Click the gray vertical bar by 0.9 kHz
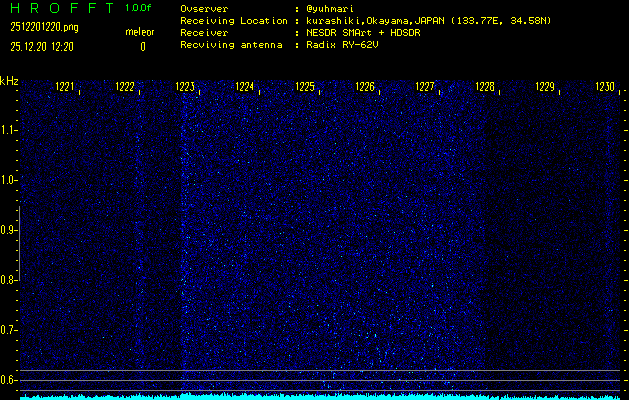 pyautogui.click(x=20, y=244)
